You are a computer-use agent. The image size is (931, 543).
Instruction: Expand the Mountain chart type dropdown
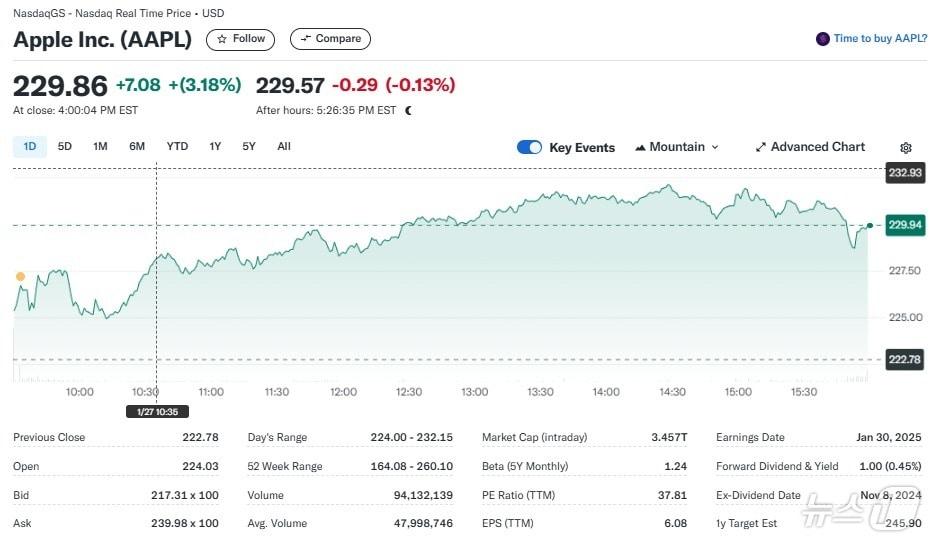[677, 147]
